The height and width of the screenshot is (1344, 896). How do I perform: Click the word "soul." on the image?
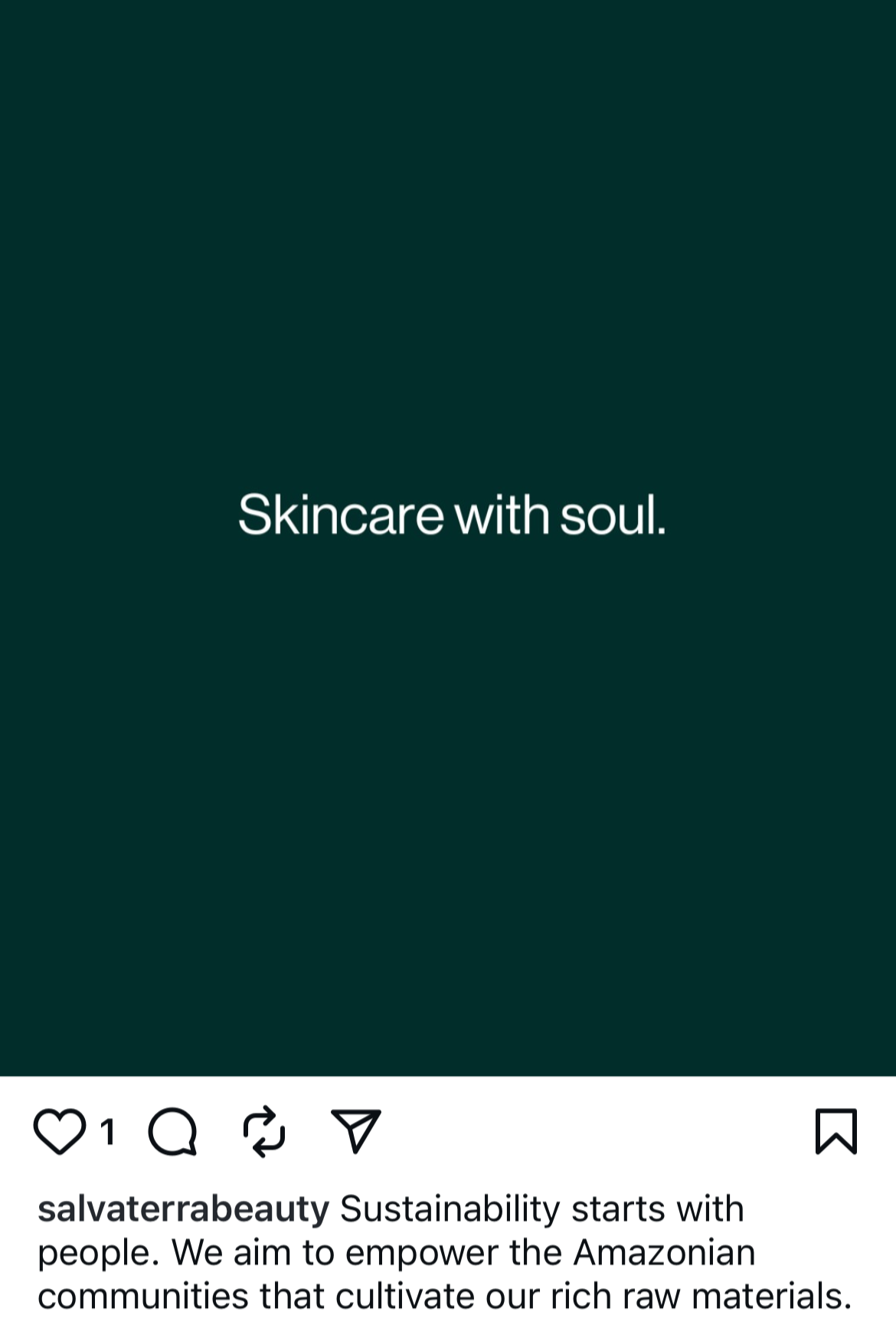click(x=613, y=515)
